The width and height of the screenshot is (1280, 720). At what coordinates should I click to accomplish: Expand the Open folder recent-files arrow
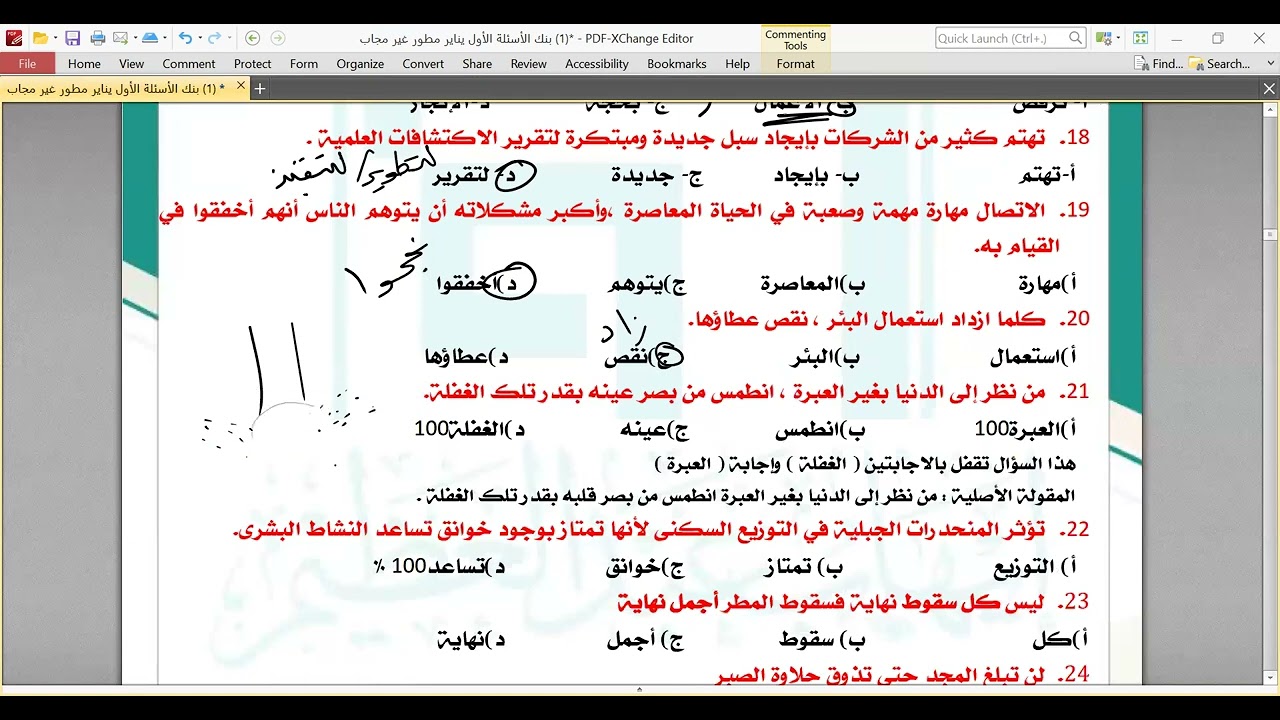coord(55,38)
